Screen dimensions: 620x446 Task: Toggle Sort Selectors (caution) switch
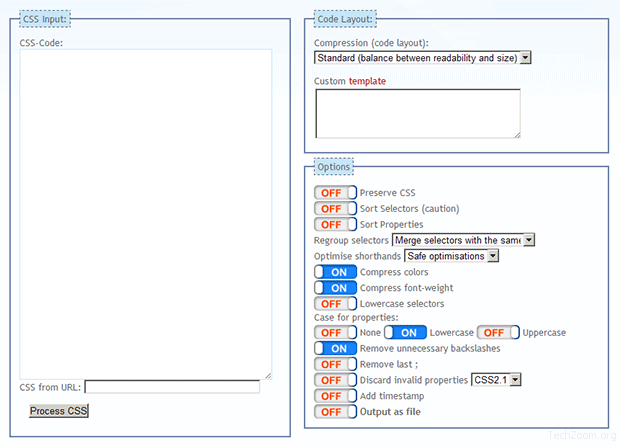(x=335, y=208)
